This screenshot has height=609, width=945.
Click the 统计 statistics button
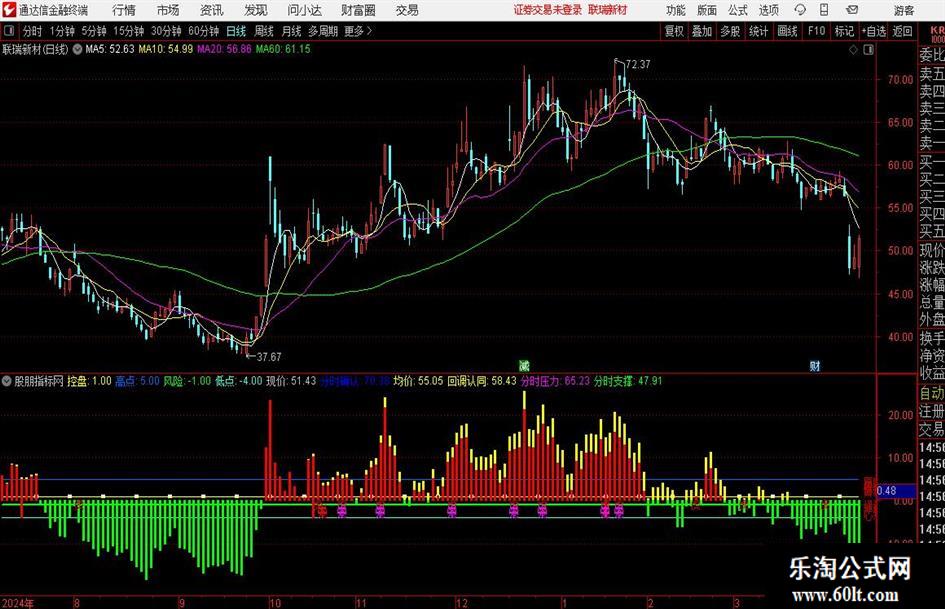pyautogui.click(x=758, y=31)
